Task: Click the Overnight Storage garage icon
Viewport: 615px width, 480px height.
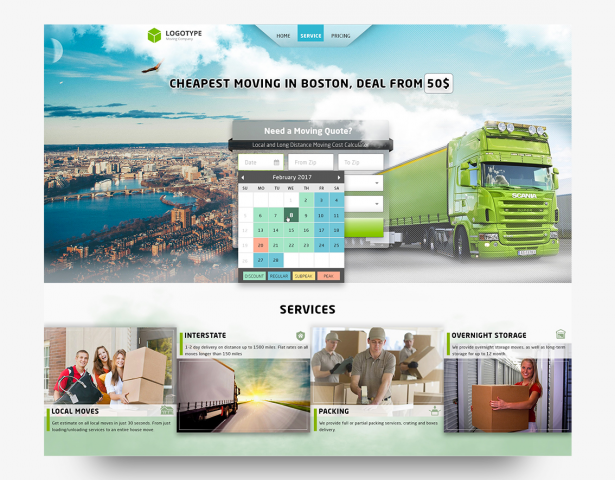Action: [x=560, y=334]
